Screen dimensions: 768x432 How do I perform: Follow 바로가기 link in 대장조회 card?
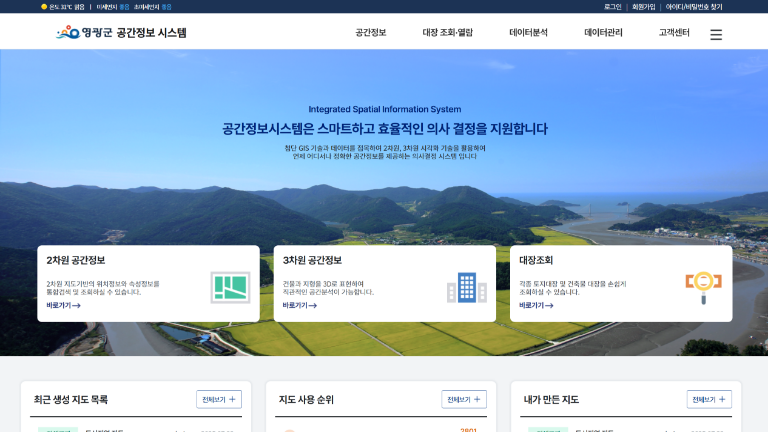pos(535,306)
